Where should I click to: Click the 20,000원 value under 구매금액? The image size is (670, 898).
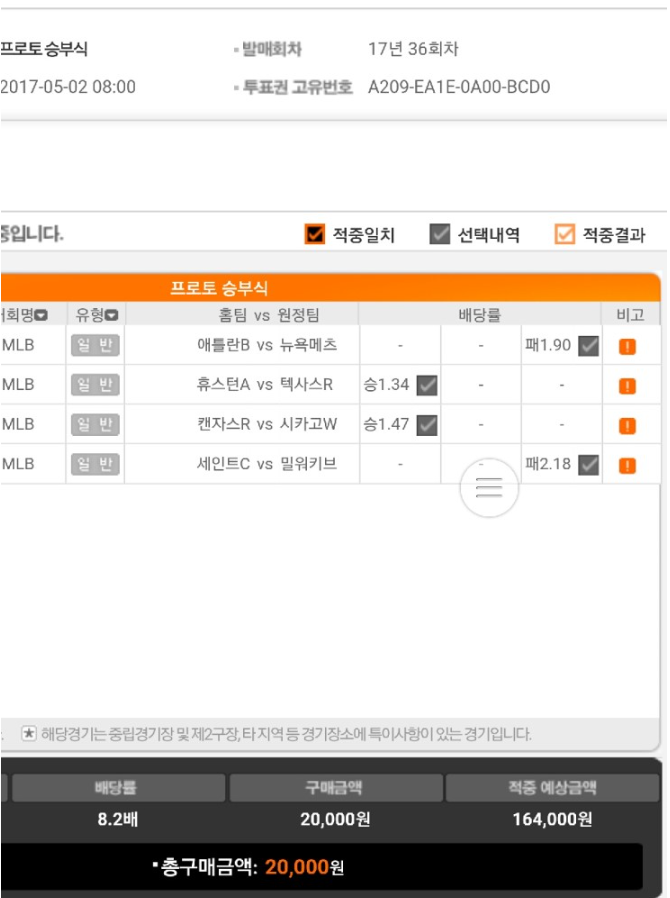tap(335, 820)
